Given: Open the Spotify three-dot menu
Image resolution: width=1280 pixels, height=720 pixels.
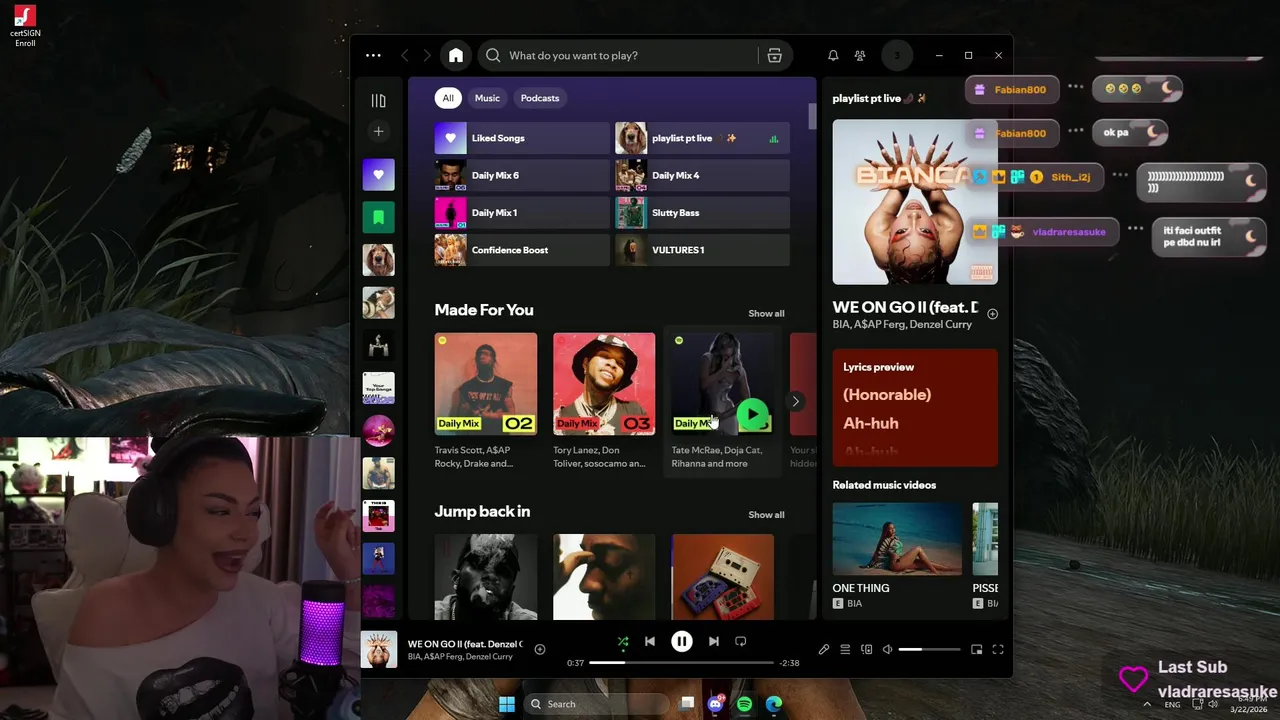Looking at the screenshot, I should click(x=373, y=56).
